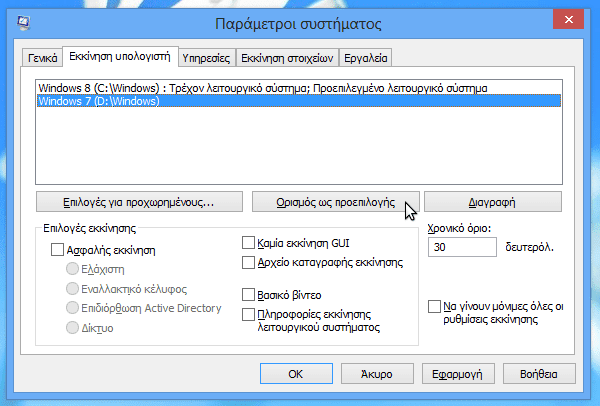The height and width of the screenshot is (406, 600).
Task: Open help with Βοήθεια button
Action: [539, 373]
